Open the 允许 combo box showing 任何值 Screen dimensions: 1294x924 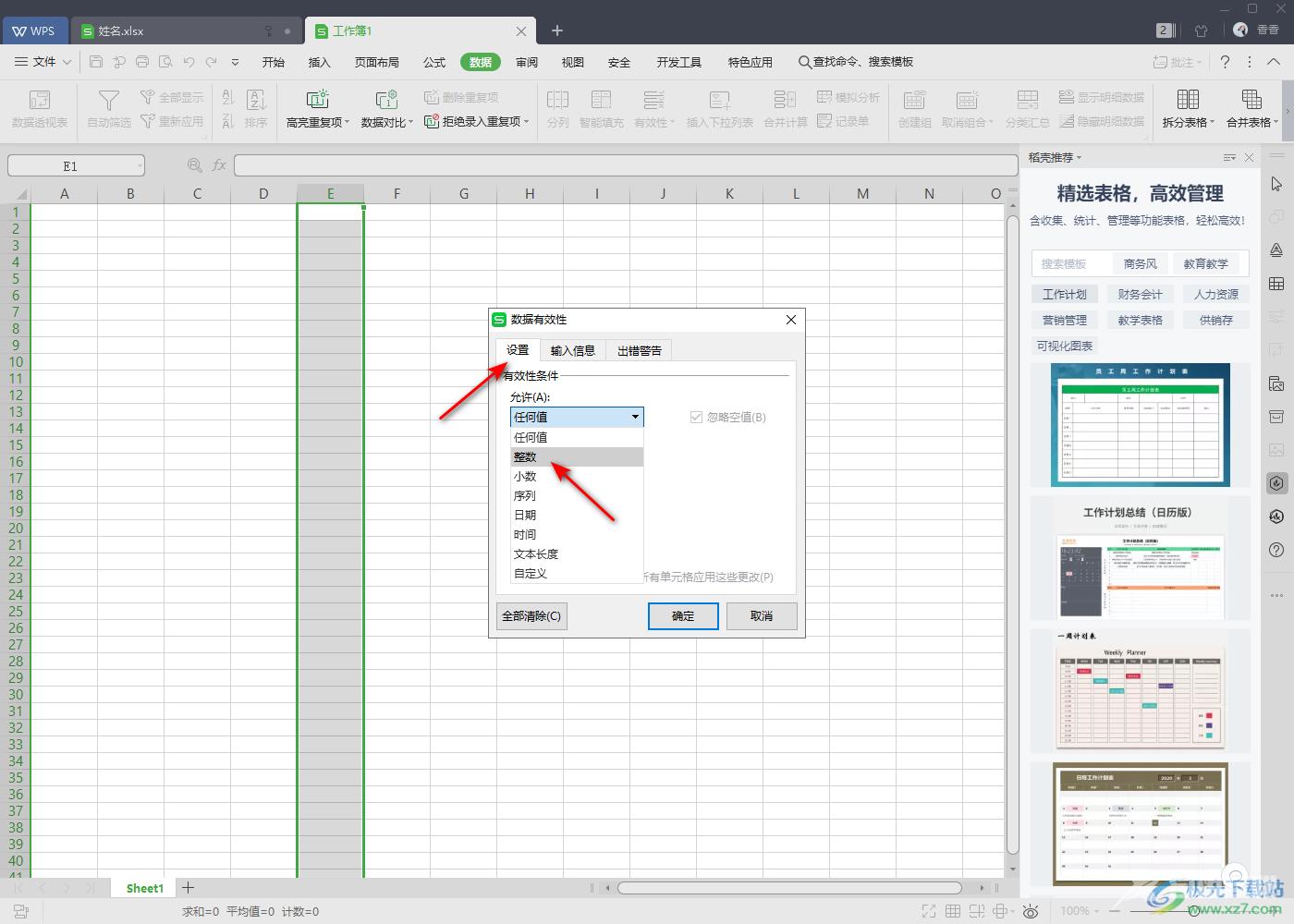coord(577,417)
